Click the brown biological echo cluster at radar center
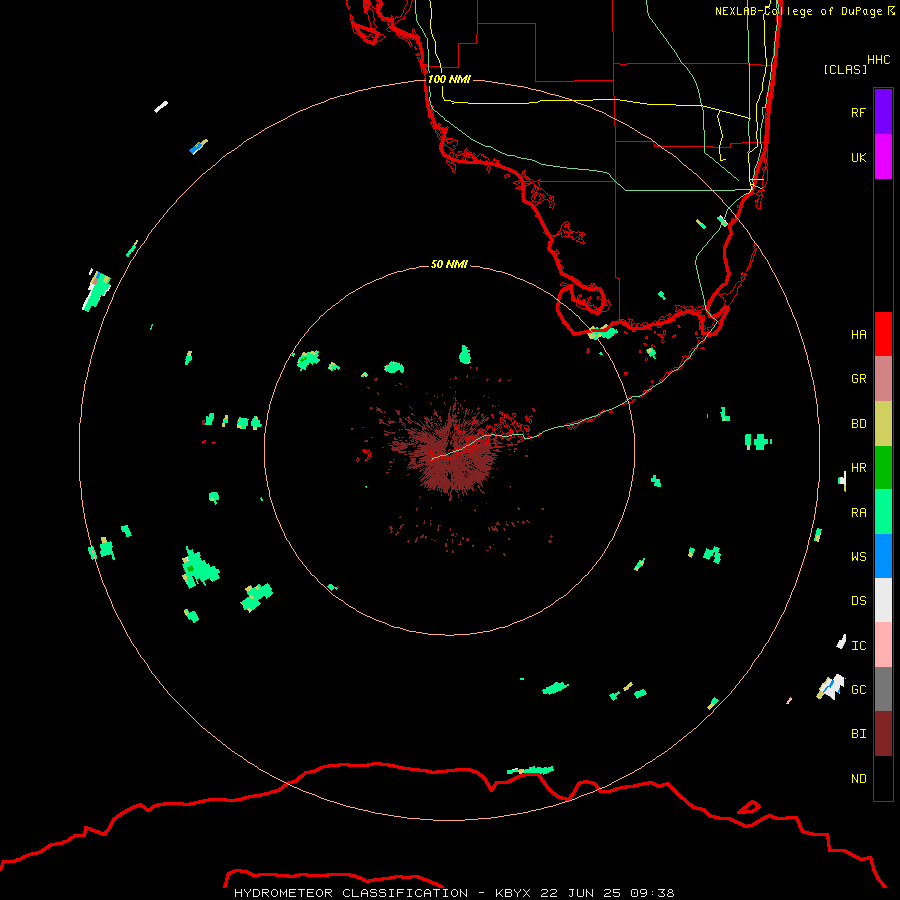The width and height of the screenshot is (900, 900). (451, 453)
